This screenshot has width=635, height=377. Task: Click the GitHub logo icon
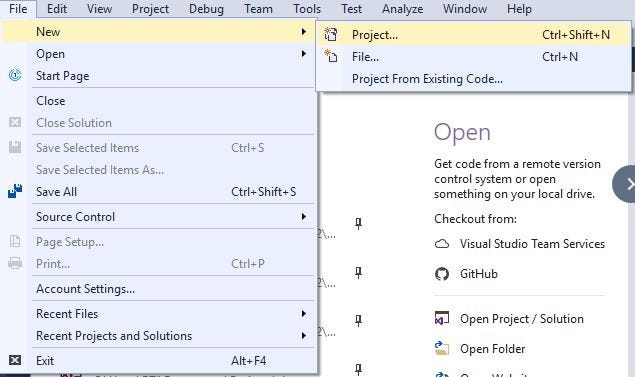click(x=442, y=274)
